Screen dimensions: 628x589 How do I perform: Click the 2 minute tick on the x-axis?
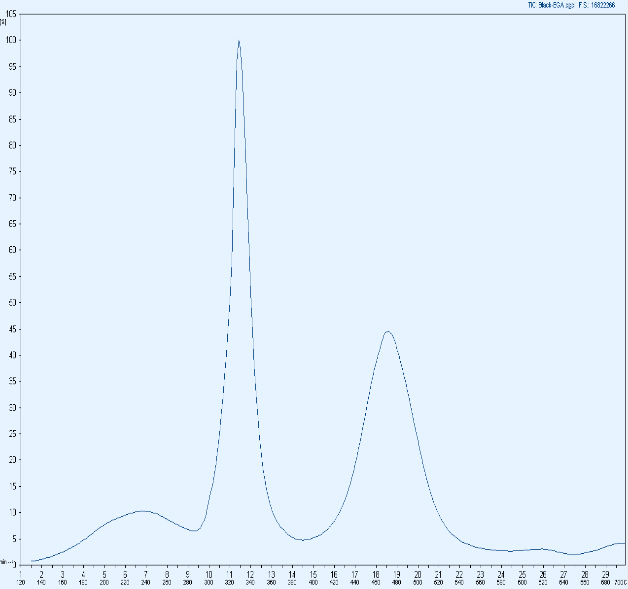[42, 573]
